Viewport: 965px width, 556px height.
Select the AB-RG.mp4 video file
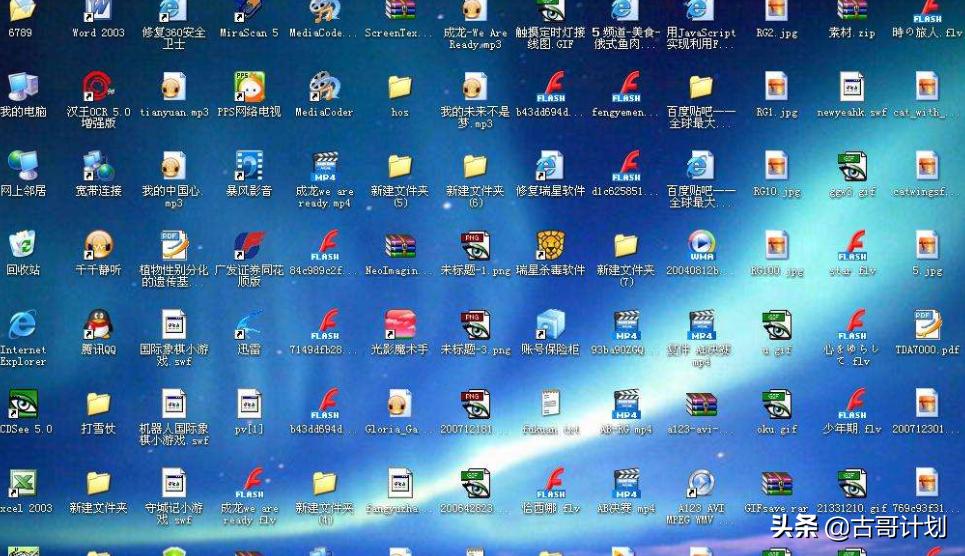point(626,404)
